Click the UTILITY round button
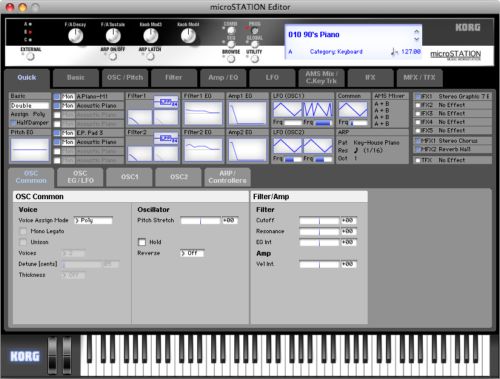 (255, 59)
